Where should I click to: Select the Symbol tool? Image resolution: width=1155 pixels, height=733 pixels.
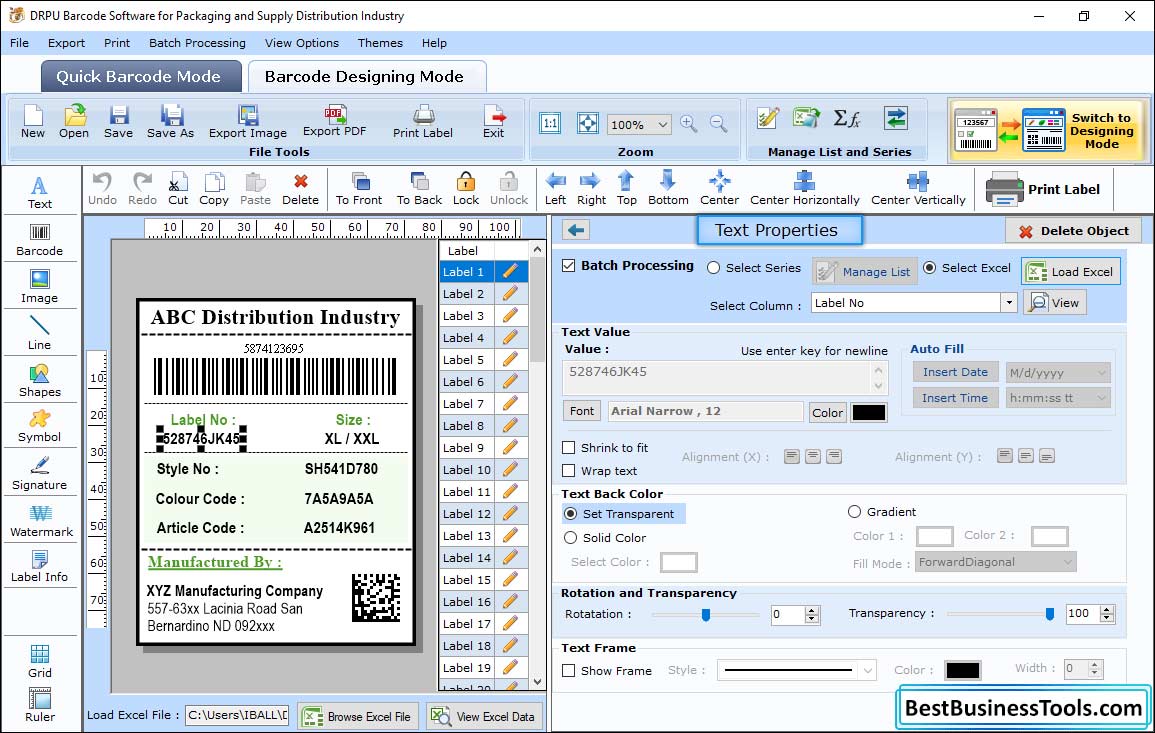coord(40,427)
